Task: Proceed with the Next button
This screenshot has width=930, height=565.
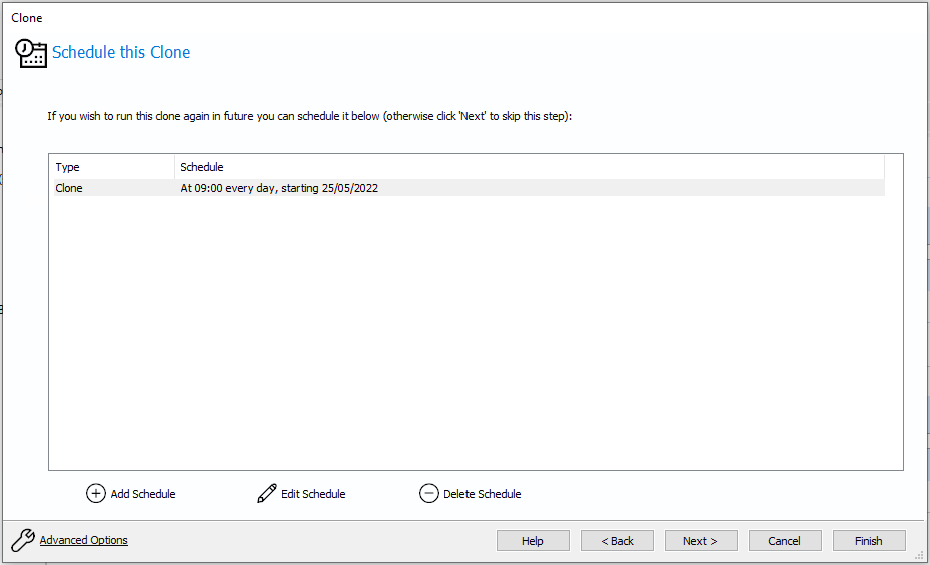Action: pos(701,541)
